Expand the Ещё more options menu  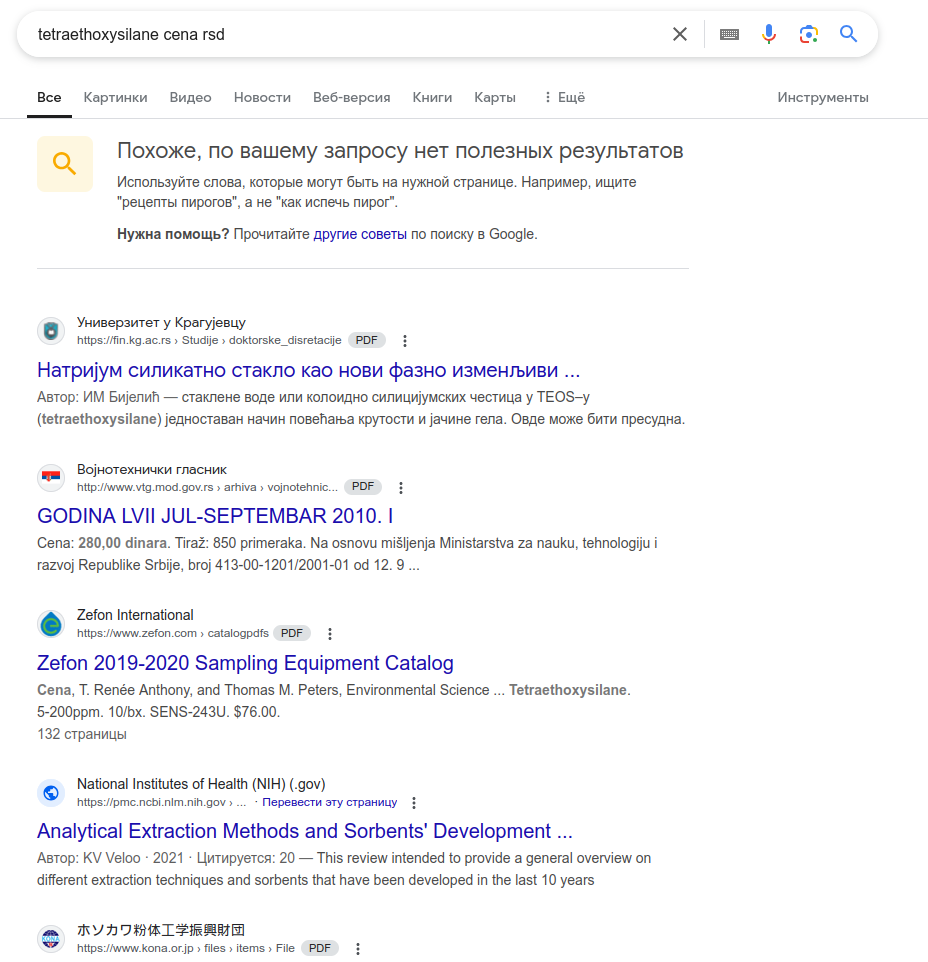point(564,98)
